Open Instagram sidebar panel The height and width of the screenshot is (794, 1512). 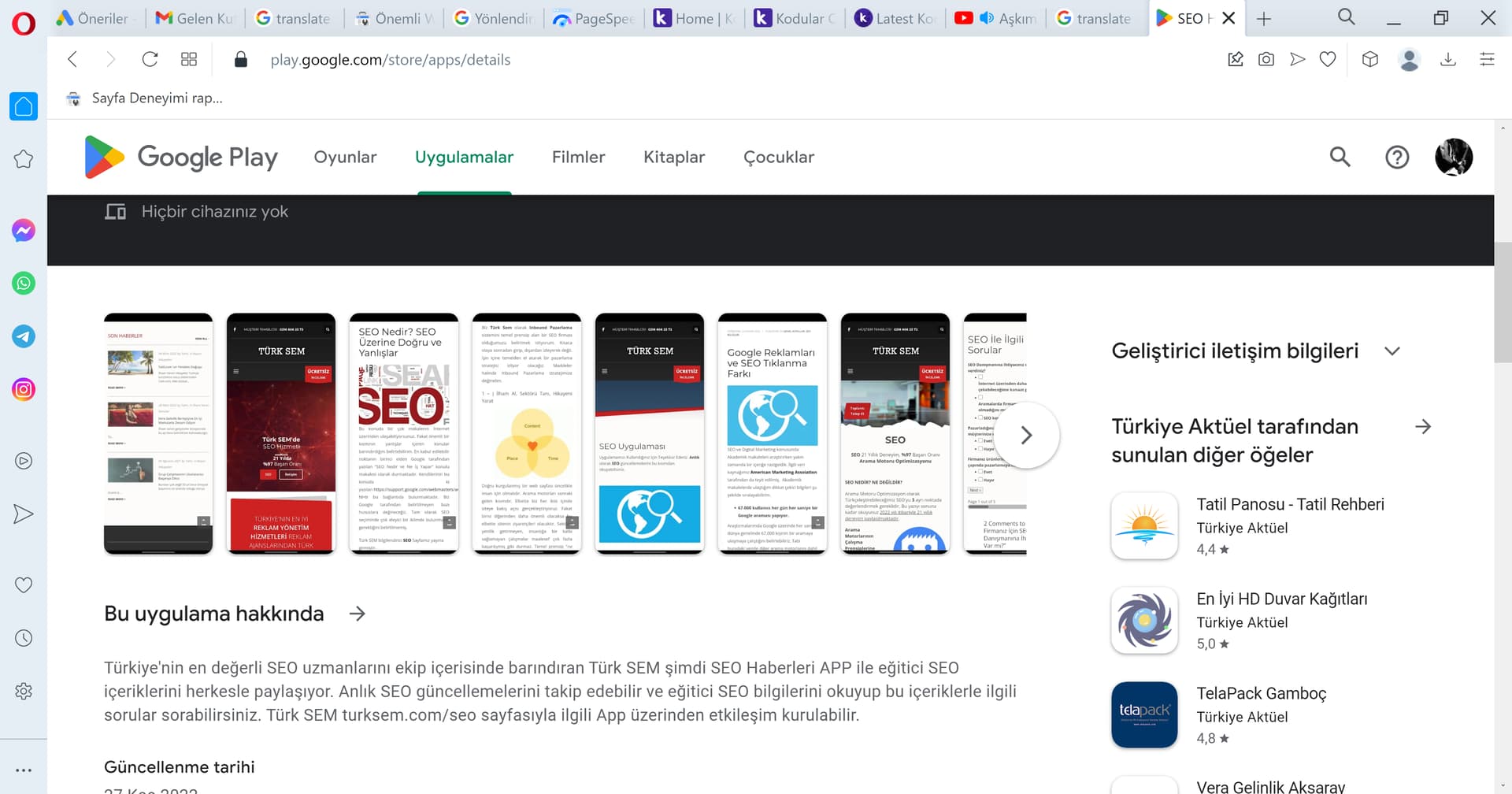click(24, 389)
